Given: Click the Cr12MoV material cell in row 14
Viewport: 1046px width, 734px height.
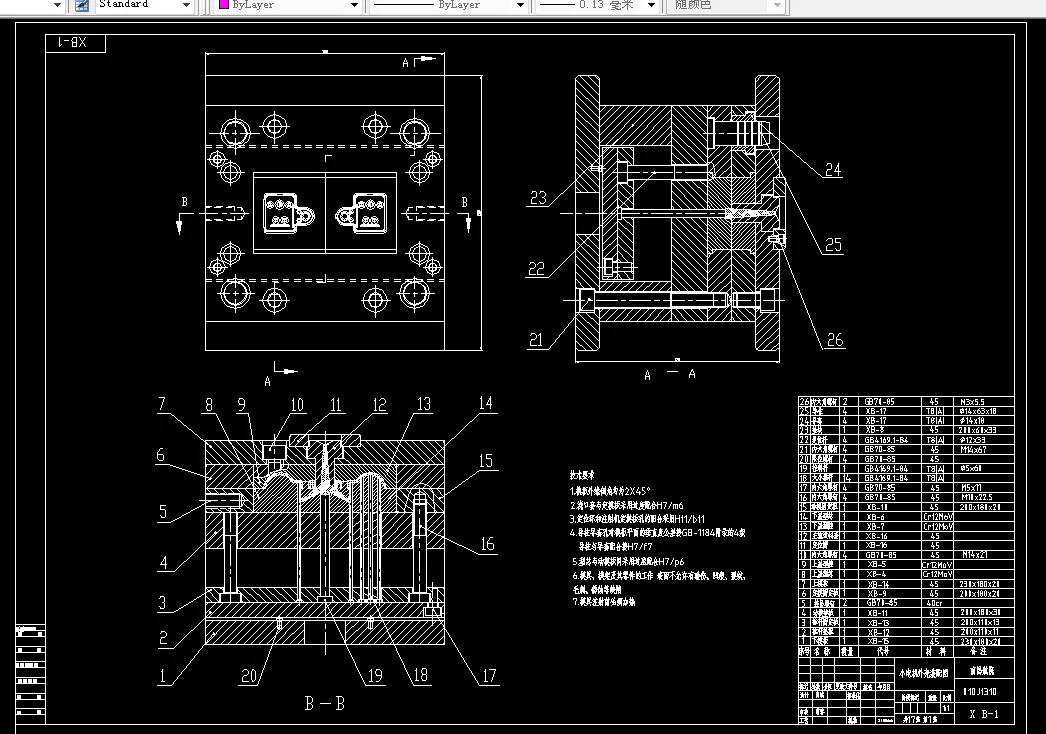Looking at the screenshot, I should click(x=937, y=516).
